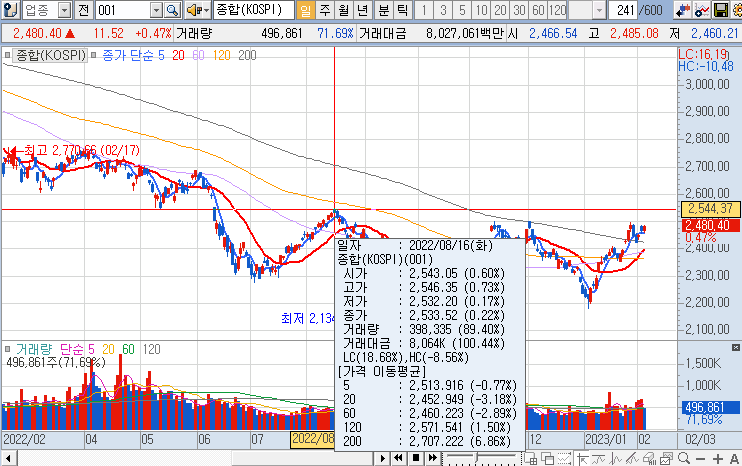Click the A text tool icon
742x466 pixels.
click(x=734, y=458)
